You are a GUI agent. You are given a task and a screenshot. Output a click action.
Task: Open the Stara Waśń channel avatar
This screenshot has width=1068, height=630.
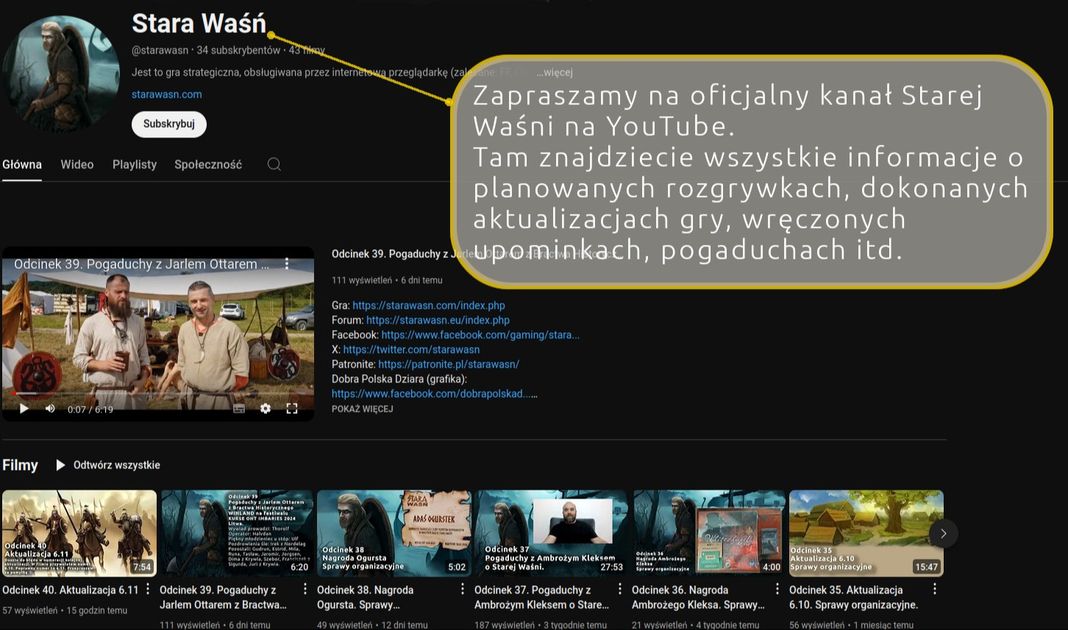[x=61, y=73]
